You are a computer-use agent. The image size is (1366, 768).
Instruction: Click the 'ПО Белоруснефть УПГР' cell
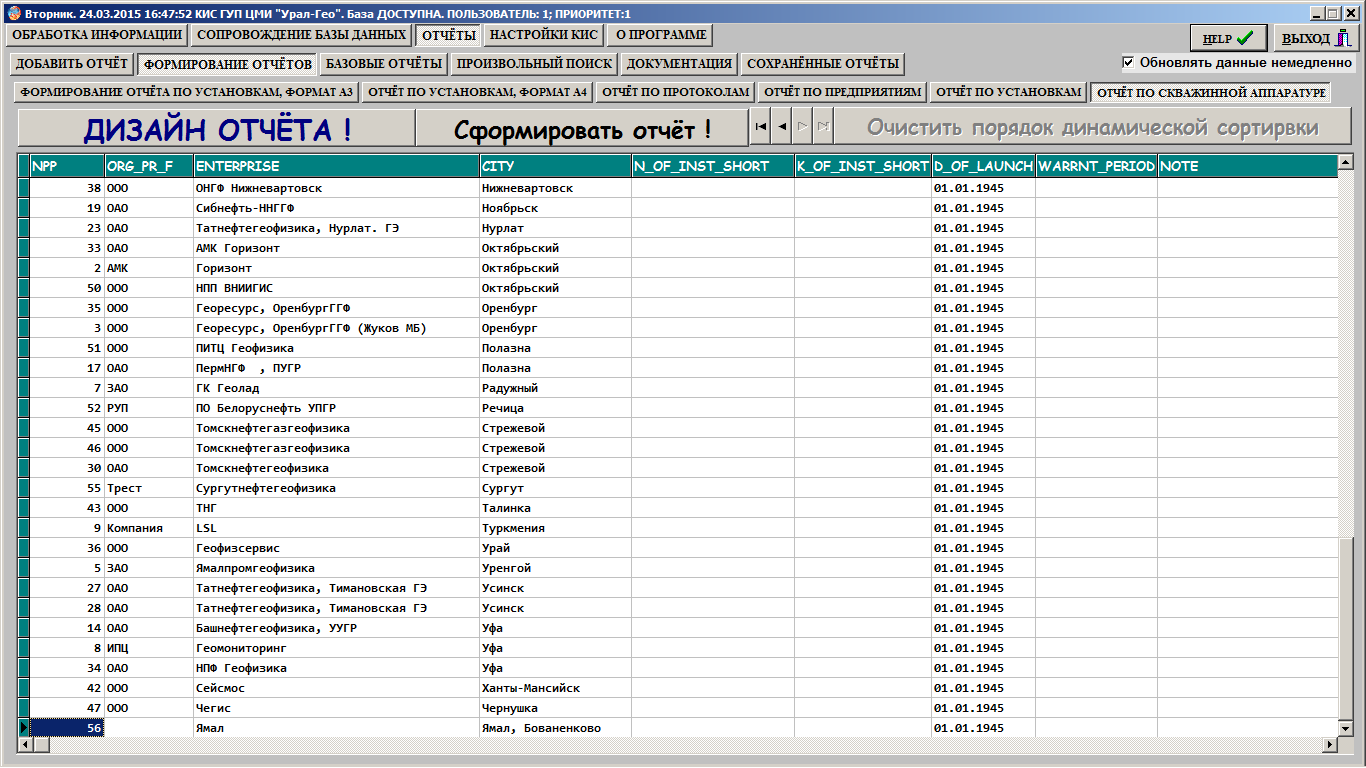[337, 408]
